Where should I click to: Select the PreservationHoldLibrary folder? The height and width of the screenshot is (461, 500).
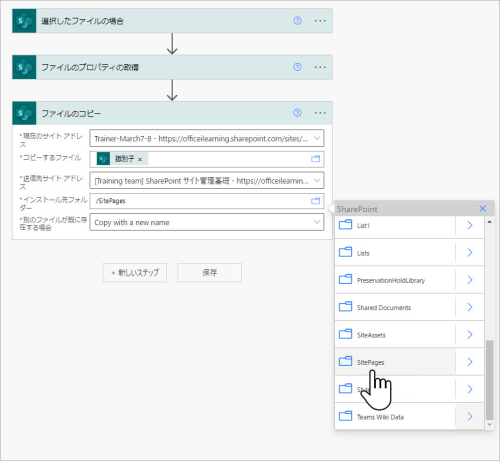point(395,280)
